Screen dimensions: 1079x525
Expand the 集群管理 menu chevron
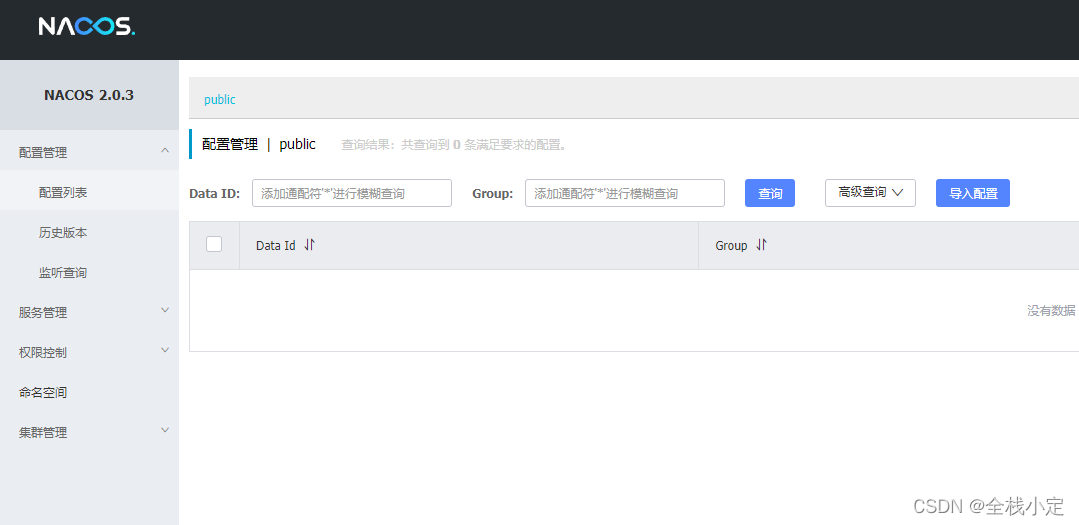coord(164,430)
